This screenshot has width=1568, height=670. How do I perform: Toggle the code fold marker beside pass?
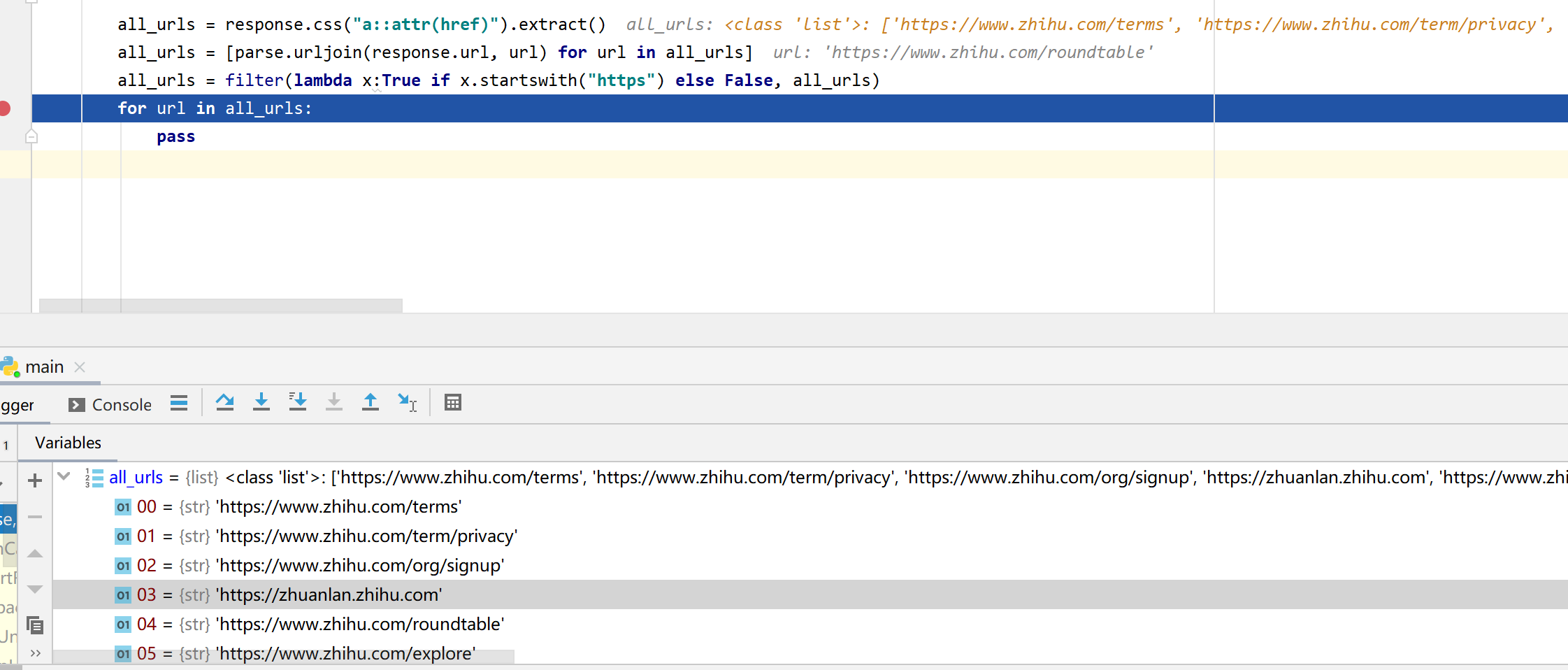tap(31, 136)
